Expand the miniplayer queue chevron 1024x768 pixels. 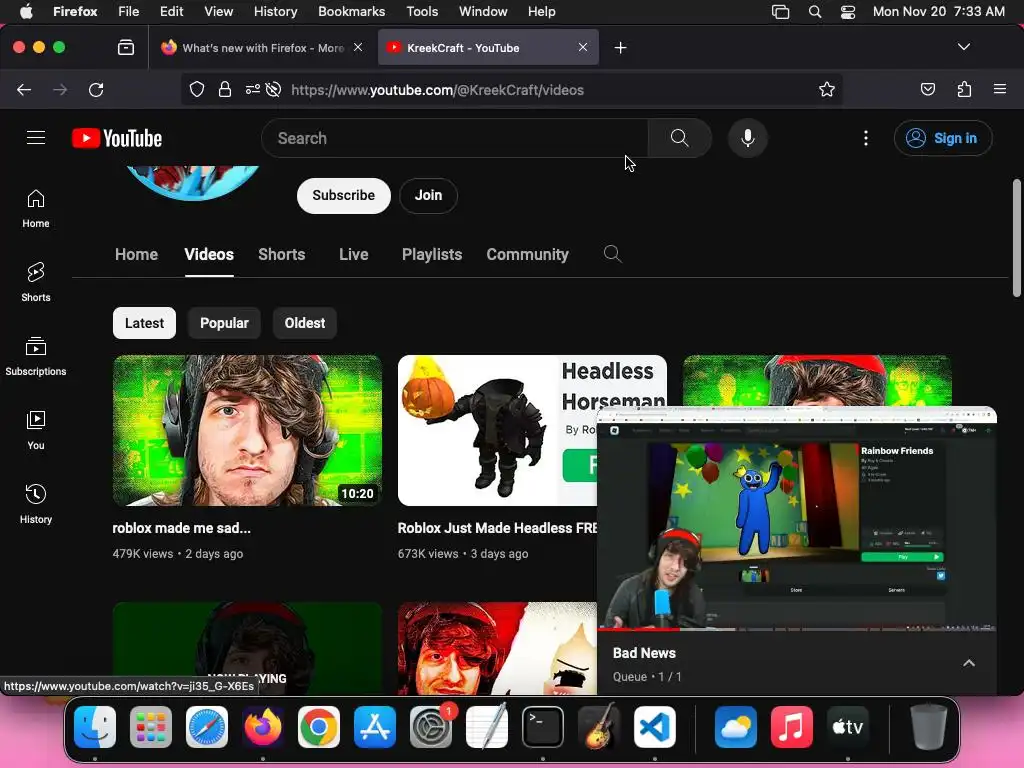click(x=969, y=664)
